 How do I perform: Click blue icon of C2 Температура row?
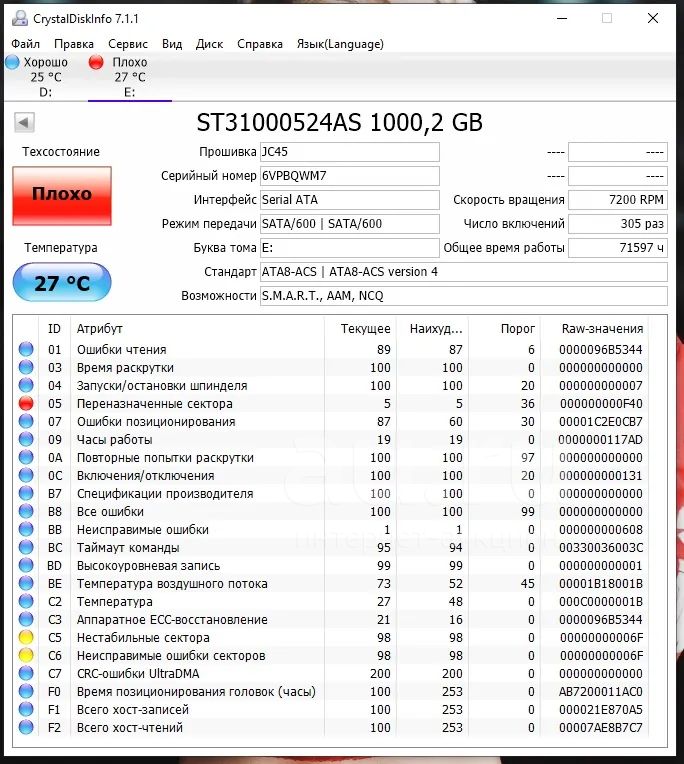tap(26, 602)
